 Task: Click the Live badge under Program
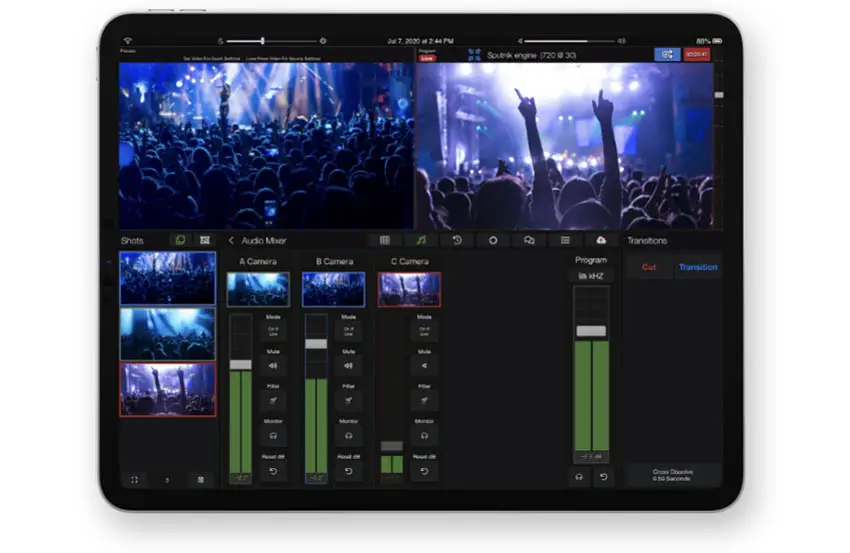[x=427, y=58]
